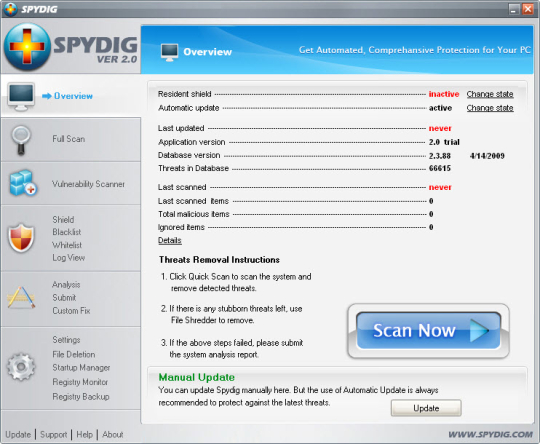Click threats count '66615'
This screenshot has width=540, height=444.
[439, 168]
